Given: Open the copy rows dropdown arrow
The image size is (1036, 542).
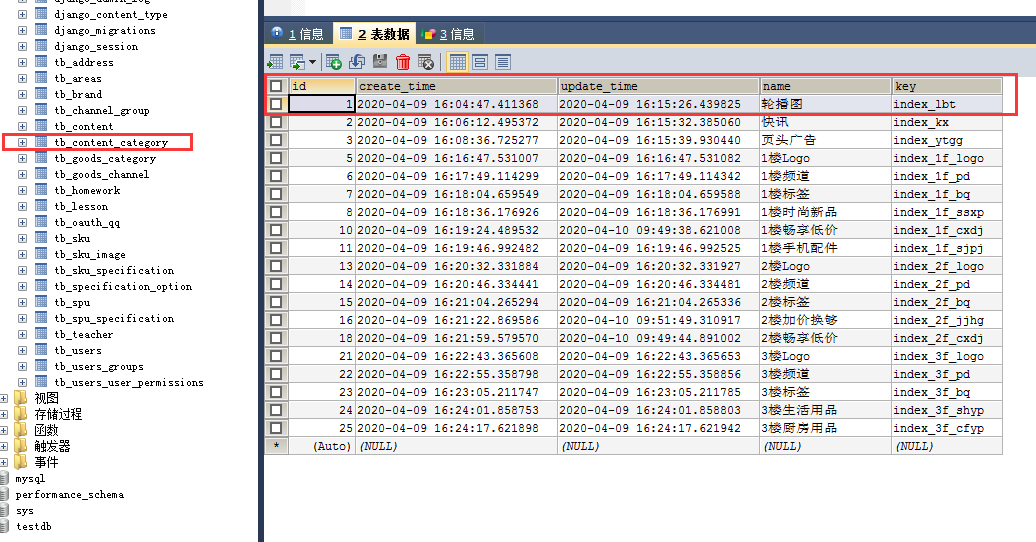Looking at the screenshot, I should (313, 62).
